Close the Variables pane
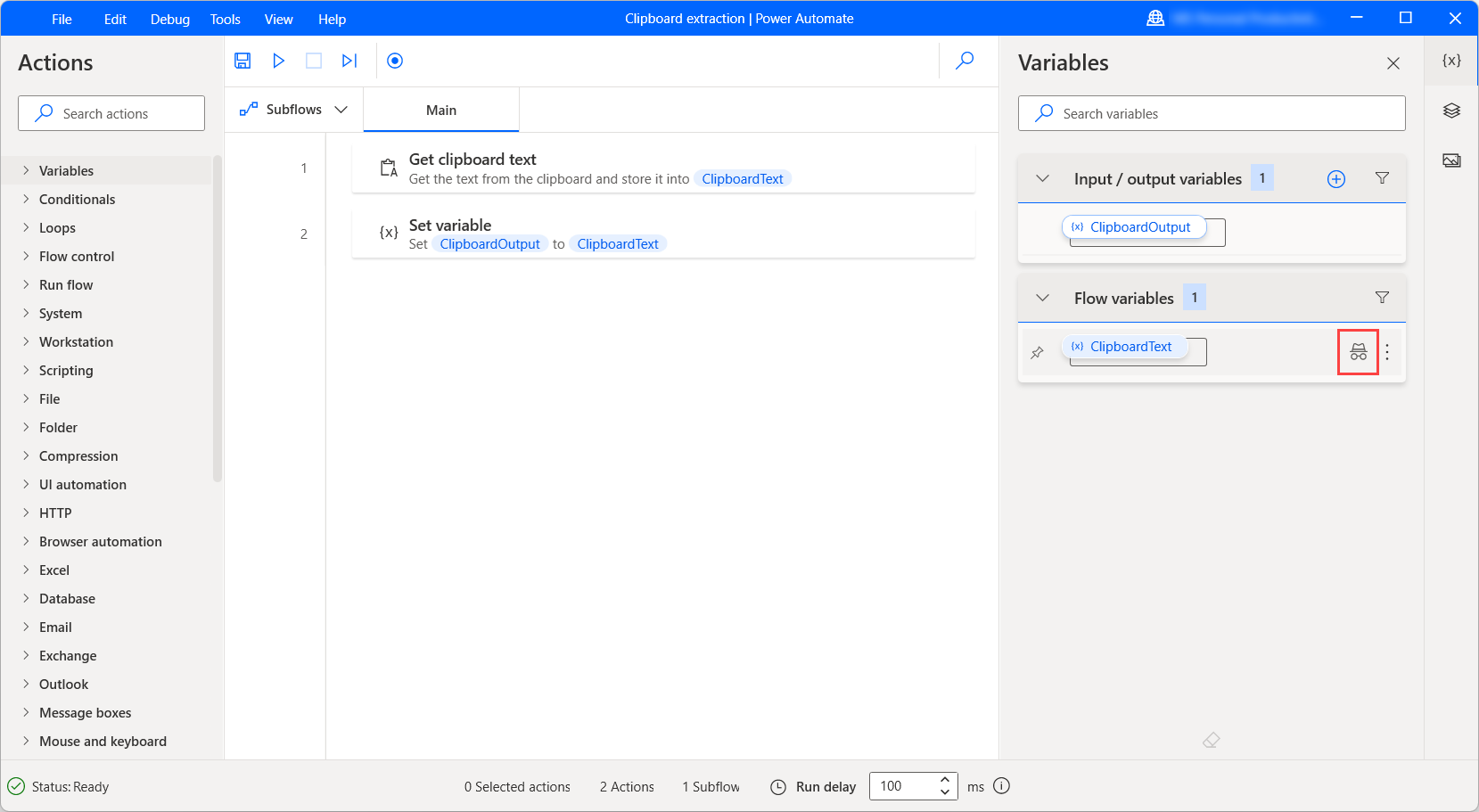 pyautogui.click(x=1393, y=63)
